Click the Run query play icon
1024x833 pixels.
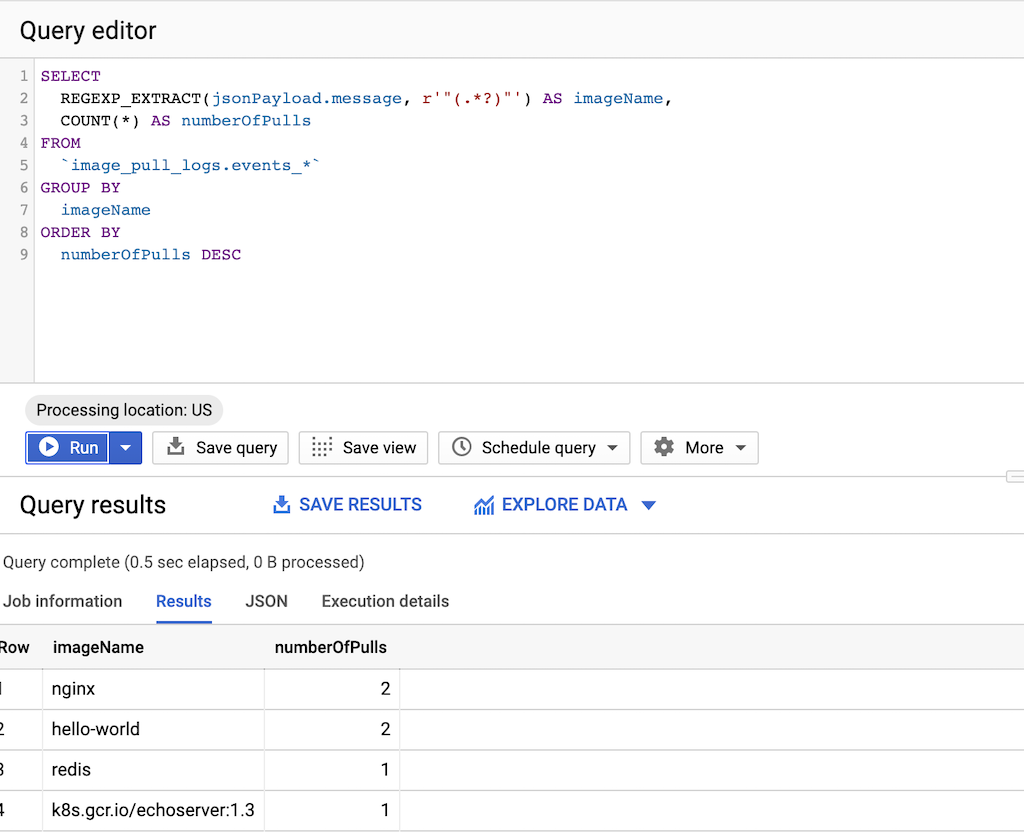47,448
